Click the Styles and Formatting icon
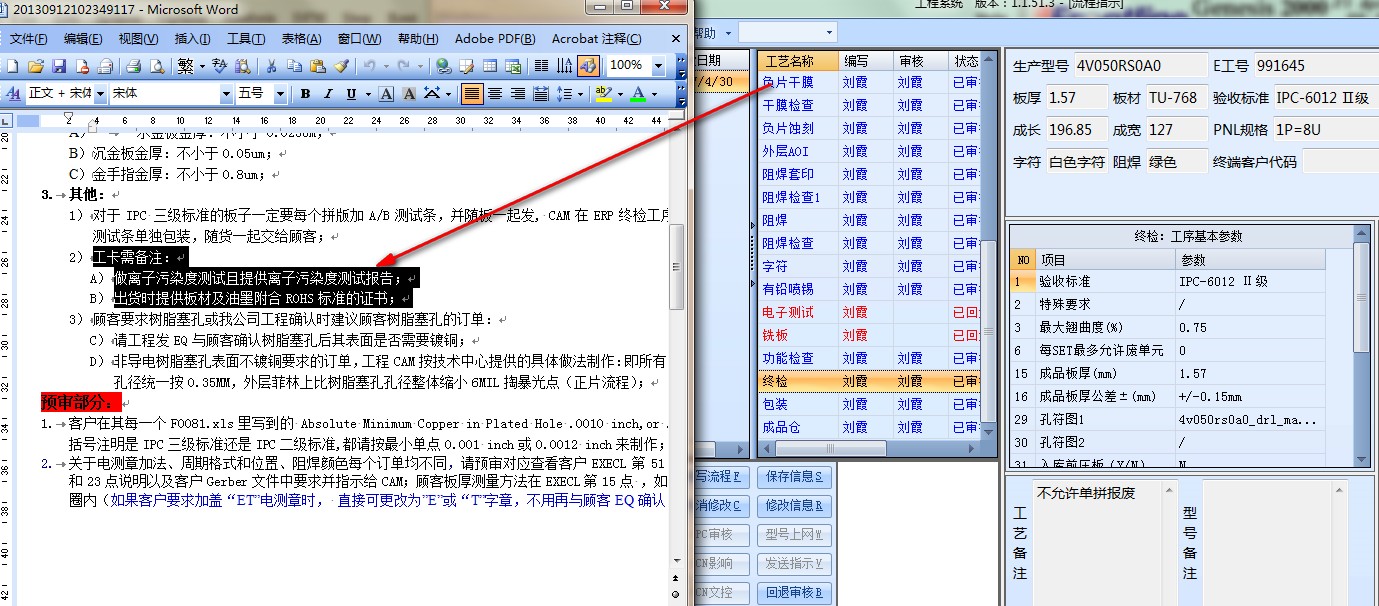Screen dimensions: 1379x606 pos(14,94)
